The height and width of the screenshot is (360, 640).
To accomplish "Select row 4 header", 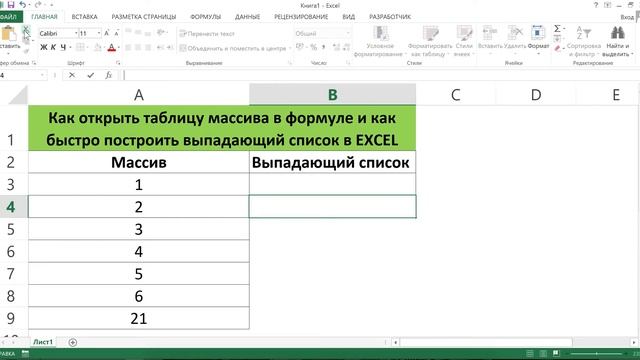I will (x=11, y=207).
